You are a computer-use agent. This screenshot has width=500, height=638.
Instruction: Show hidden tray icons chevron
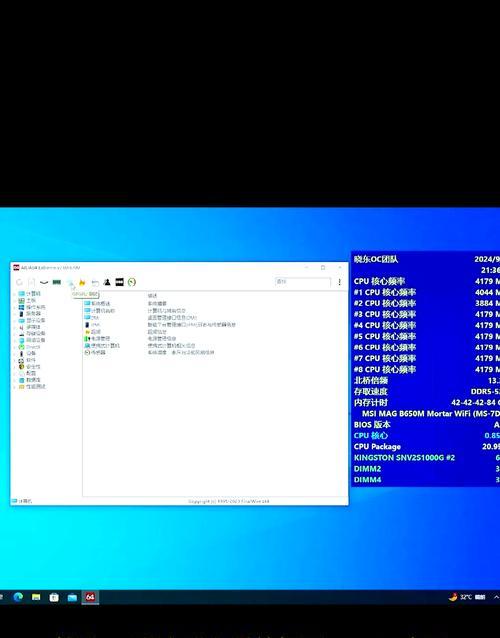click(496, 597)
